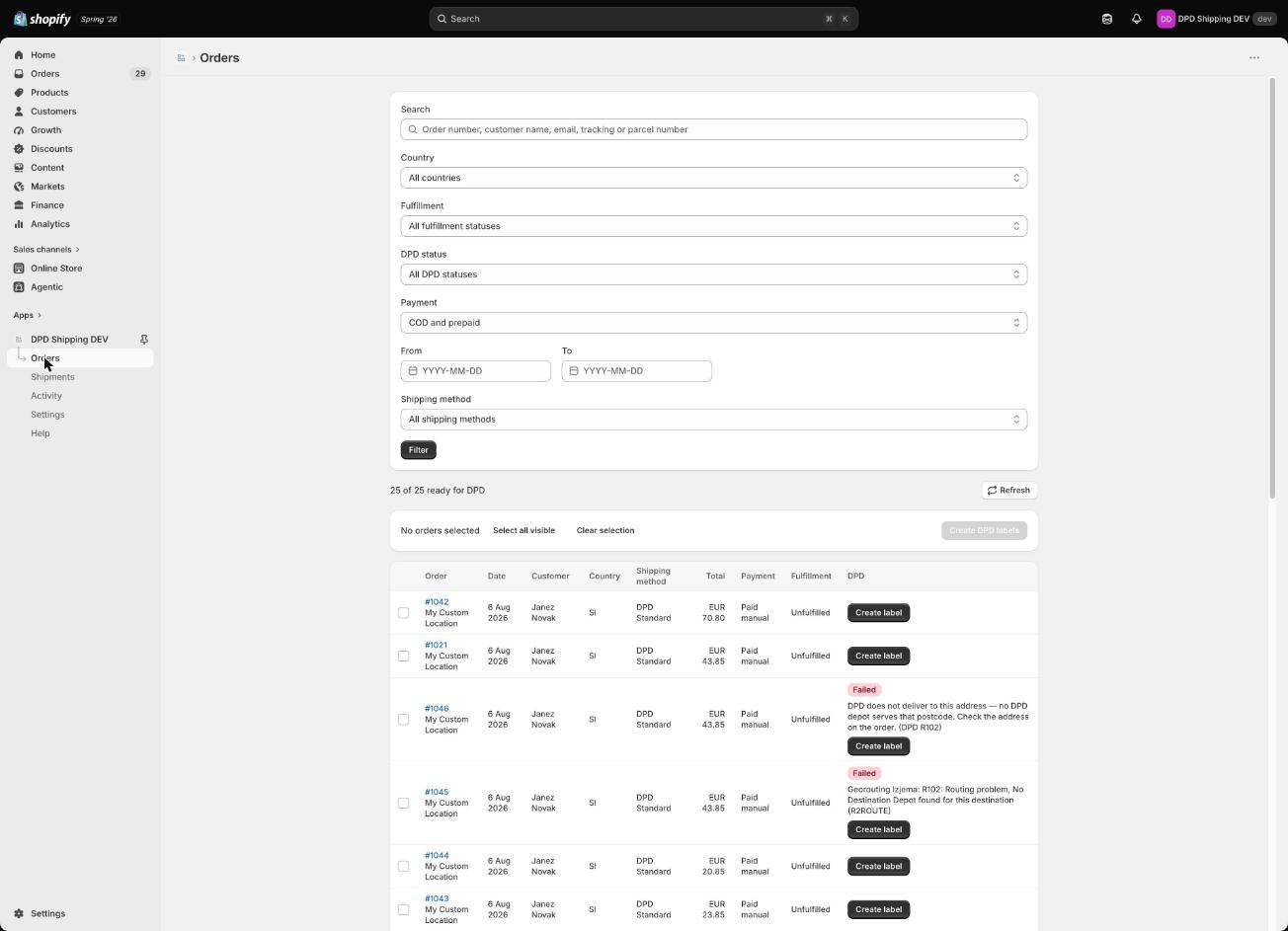
Task: Tick the checkbox for order #1043
Action: coord(403,910)
